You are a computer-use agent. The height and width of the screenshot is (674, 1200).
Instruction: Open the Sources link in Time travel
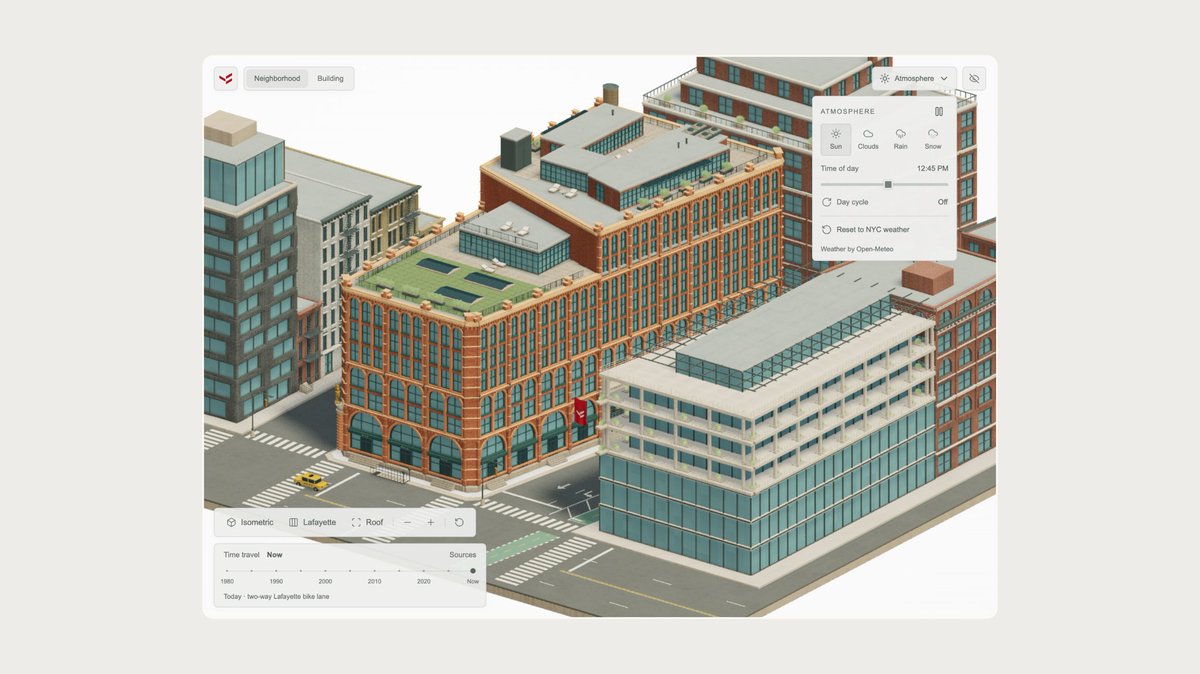463,554
